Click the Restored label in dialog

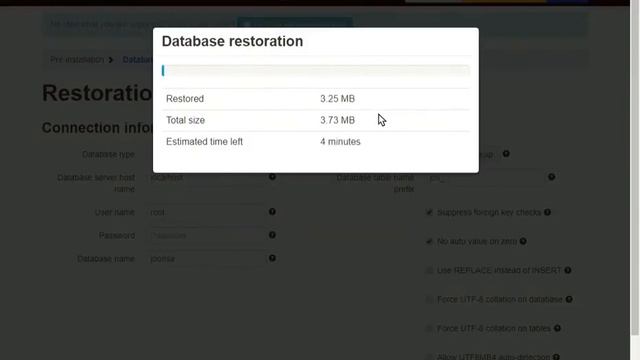pos(184,99)
